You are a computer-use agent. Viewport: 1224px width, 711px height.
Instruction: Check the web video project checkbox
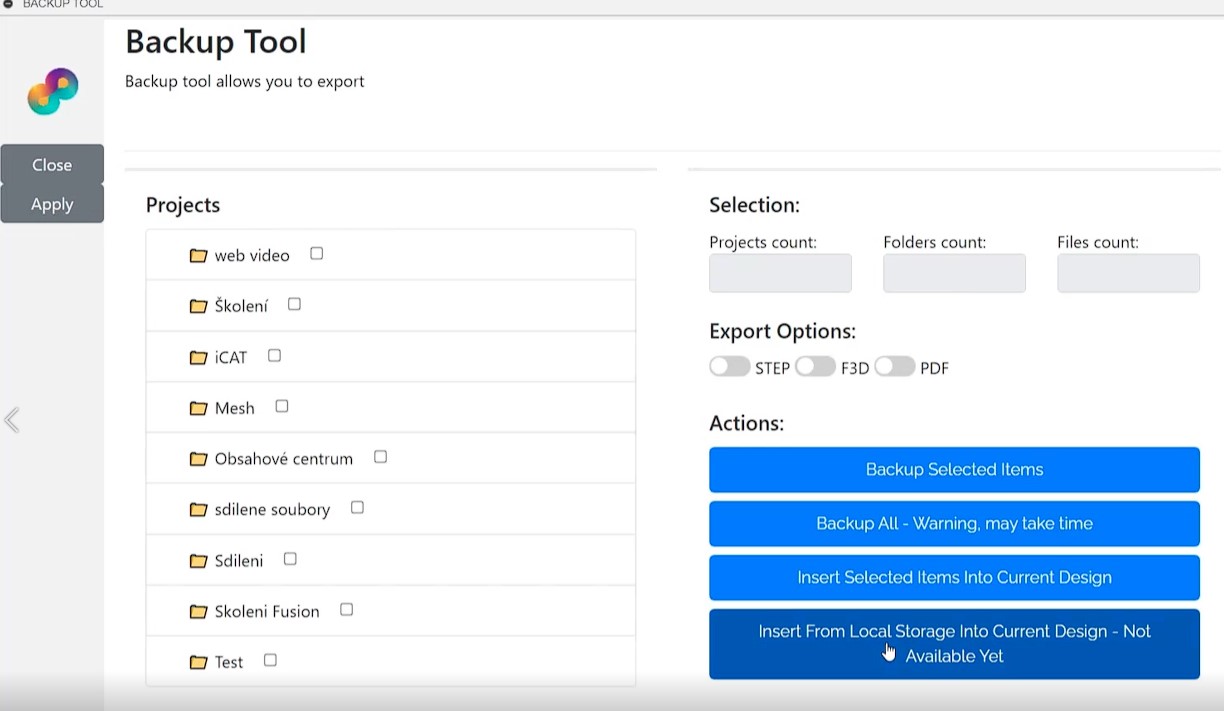pyautogui.click(x=317, y=254)
